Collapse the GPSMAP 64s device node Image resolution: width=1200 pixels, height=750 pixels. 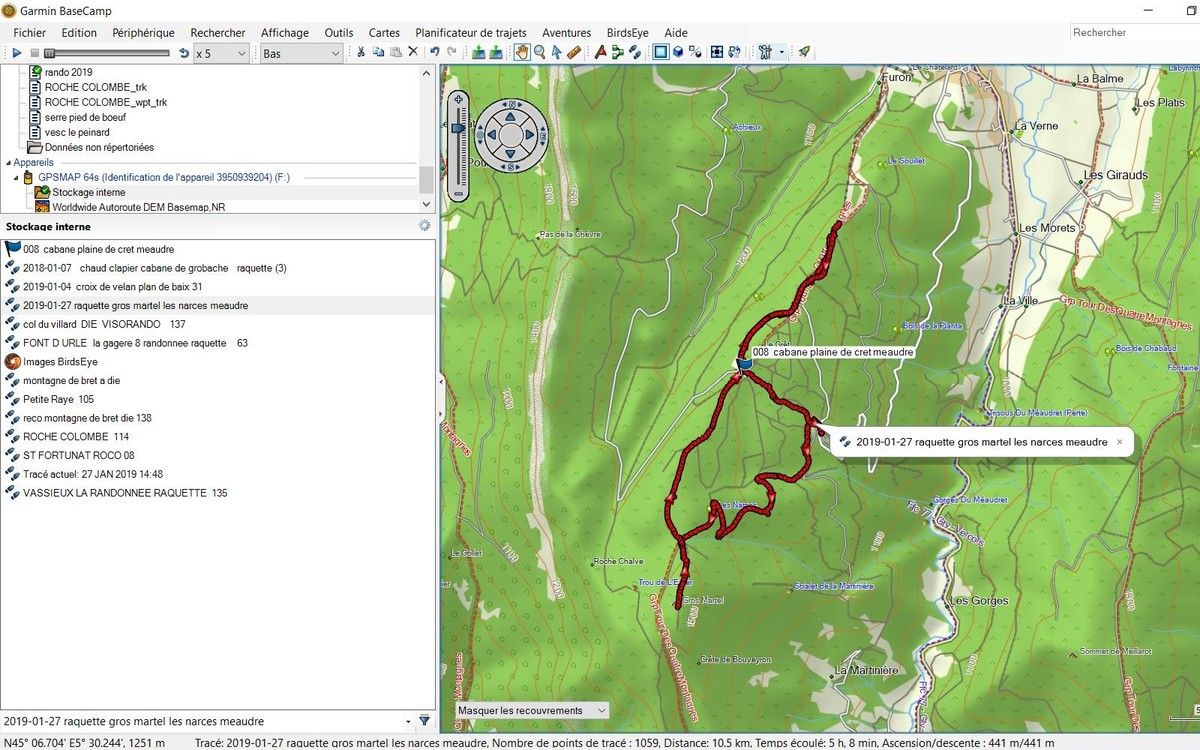click(16, 177)
